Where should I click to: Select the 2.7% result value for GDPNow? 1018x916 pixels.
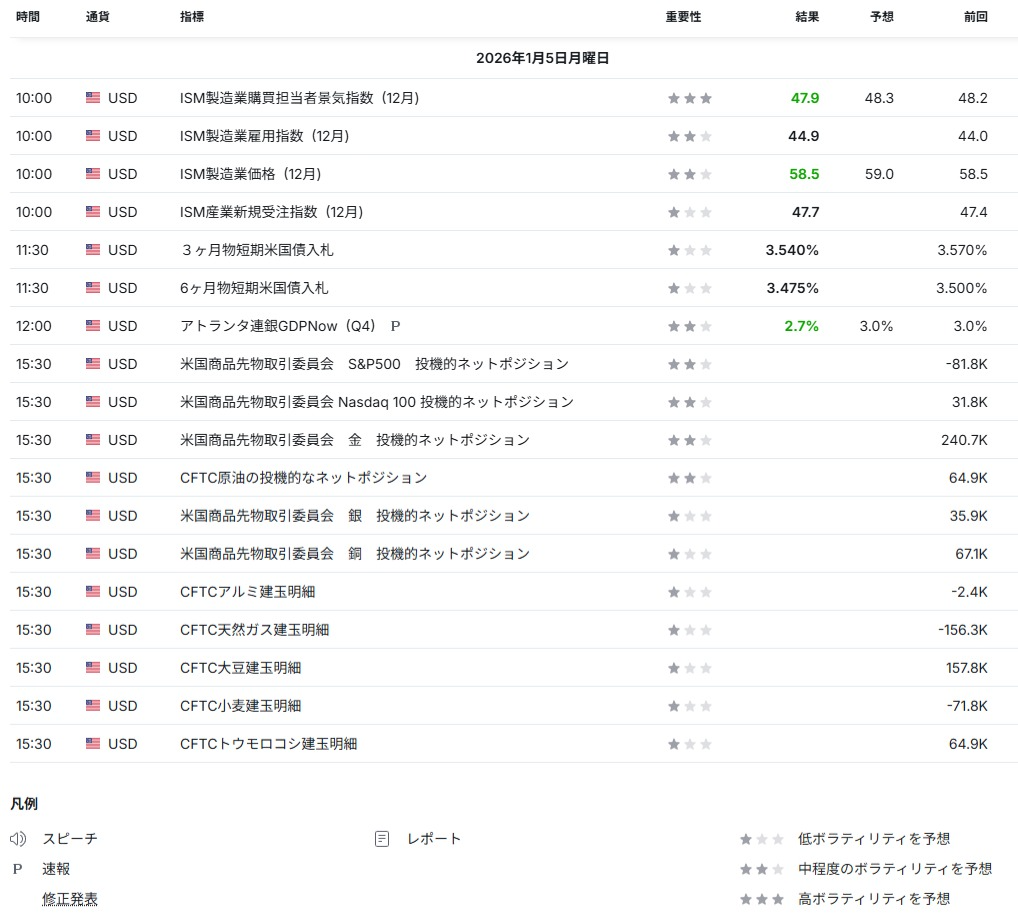802,326
